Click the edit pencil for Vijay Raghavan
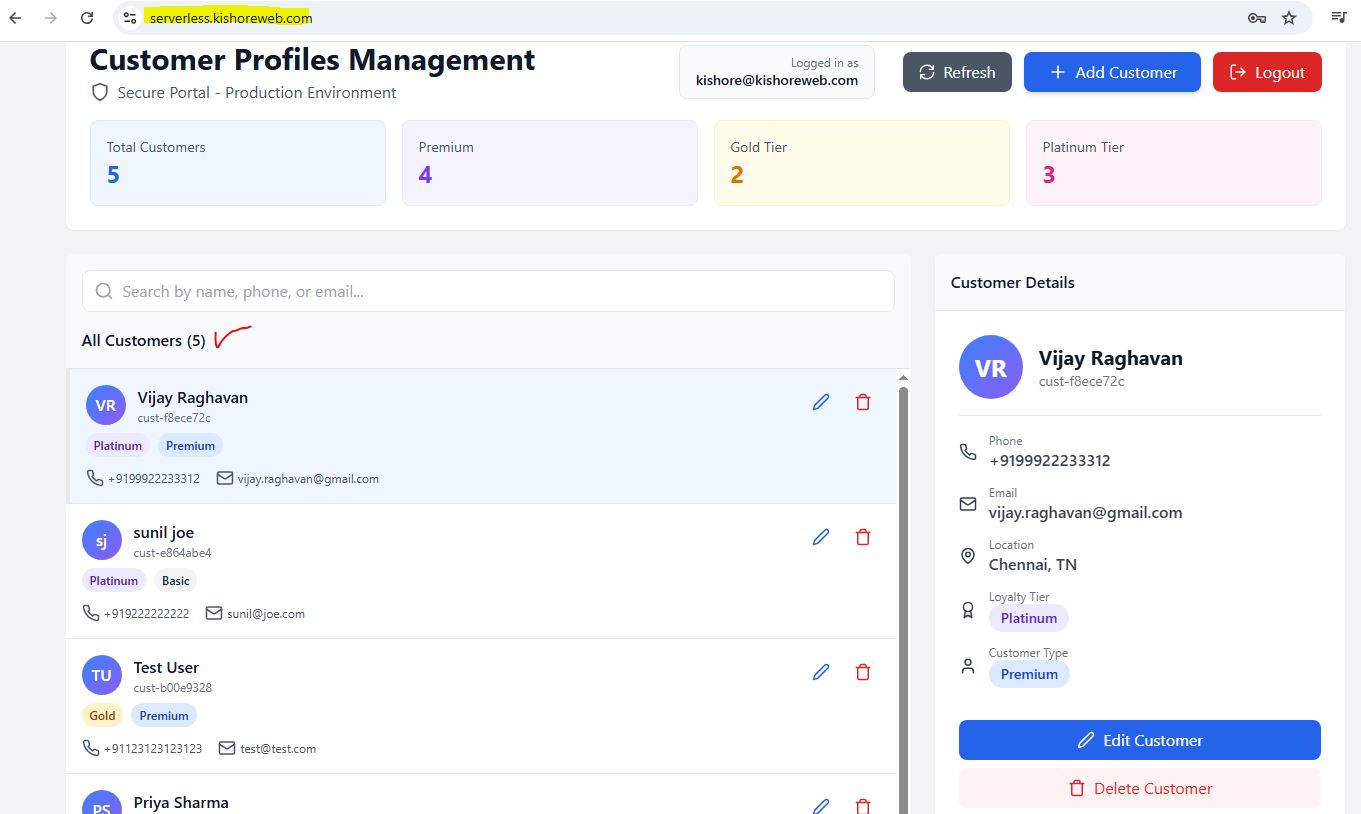This screenshot has width=1361, height=814. pos(821,402)
